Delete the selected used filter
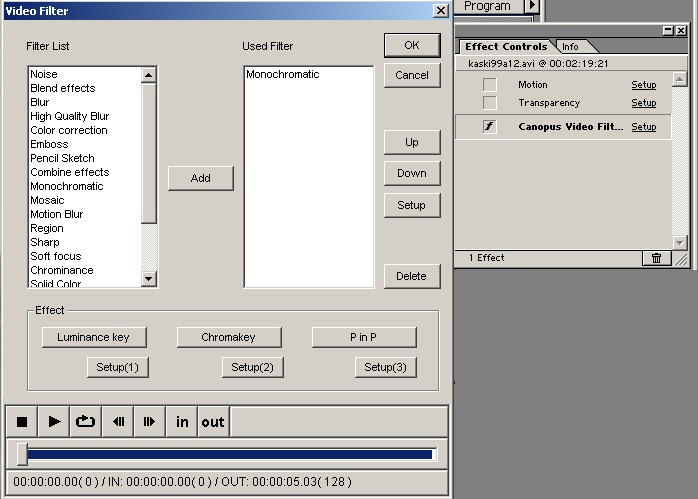 (412, 276)
